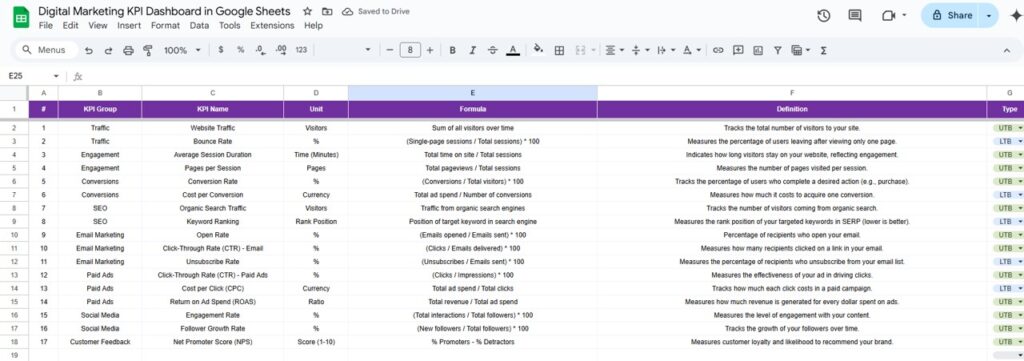Open the Tools menu
The image size is (1024, 361).
(229, 25)
